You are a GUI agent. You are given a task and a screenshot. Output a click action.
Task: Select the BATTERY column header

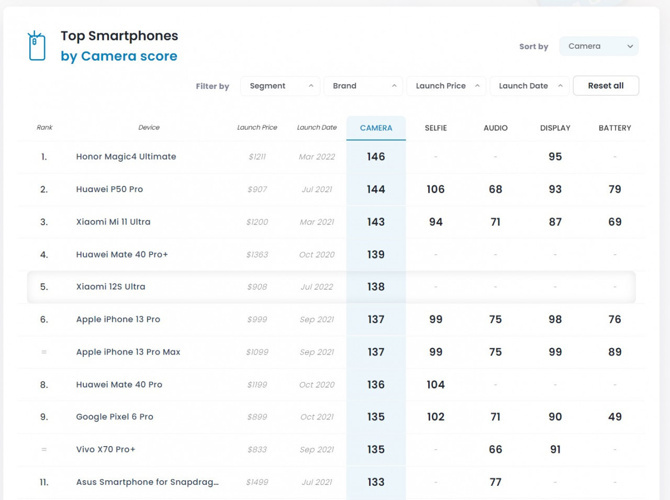click(x=614, y=128)
